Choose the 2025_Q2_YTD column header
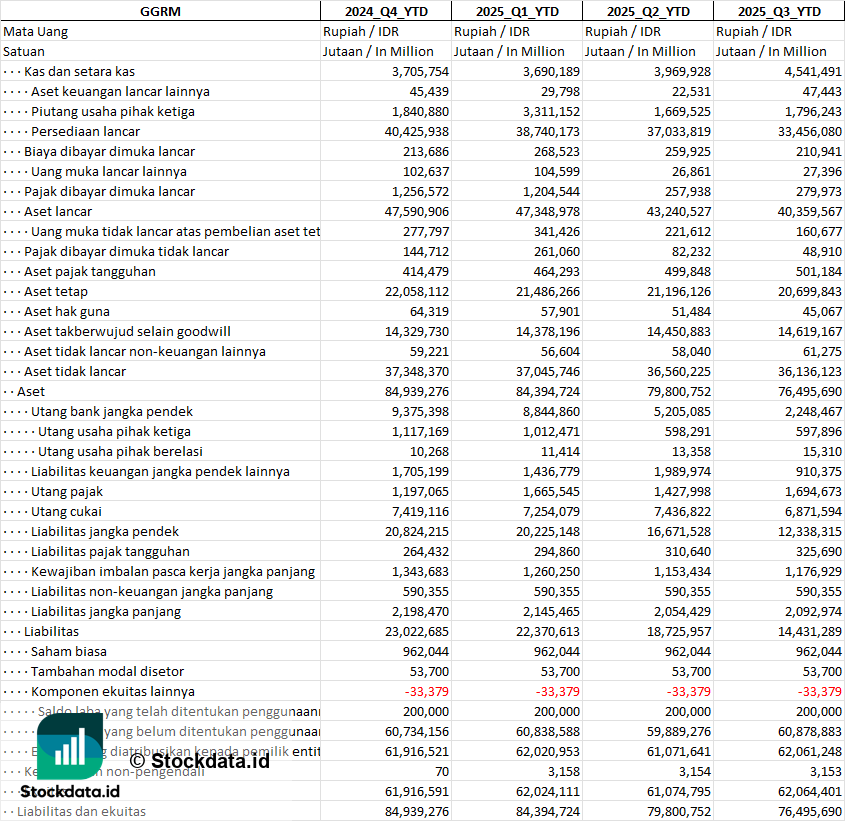Screen dimensions: 845x821 pyautogui.click(x=648, y=11)
